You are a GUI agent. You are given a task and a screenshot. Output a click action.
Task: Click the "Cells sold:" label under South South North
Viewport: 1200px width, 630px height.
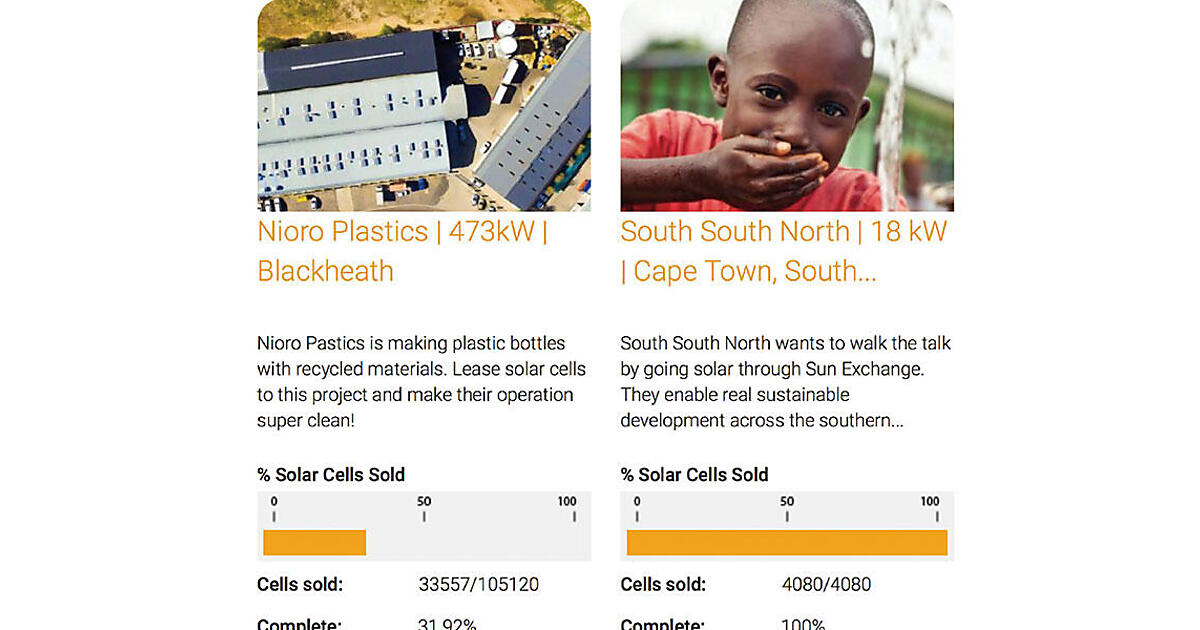coord(663,585)
